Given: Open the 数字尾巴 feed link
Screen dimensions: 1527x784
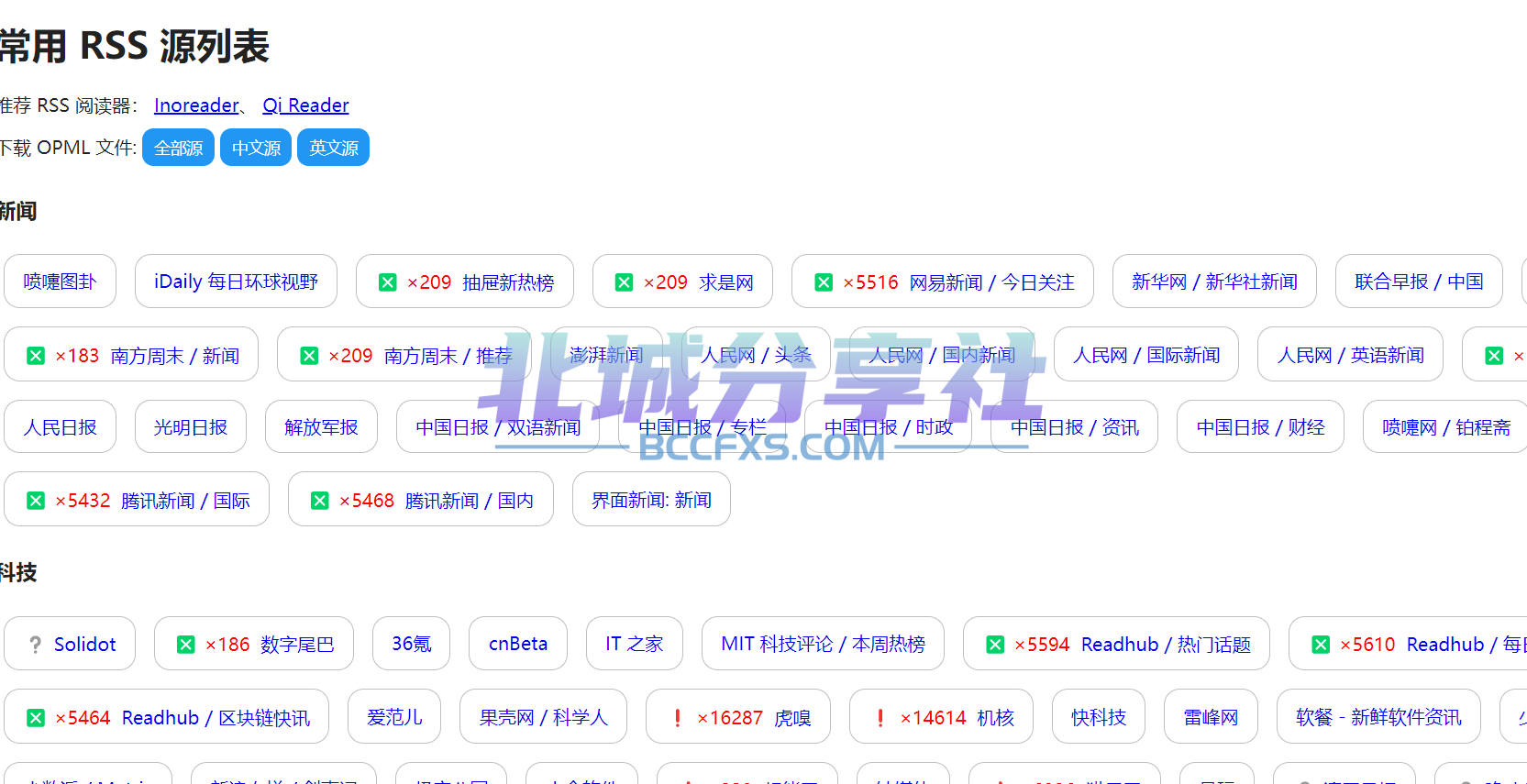Looking at the screenshot, I should 297,645.
